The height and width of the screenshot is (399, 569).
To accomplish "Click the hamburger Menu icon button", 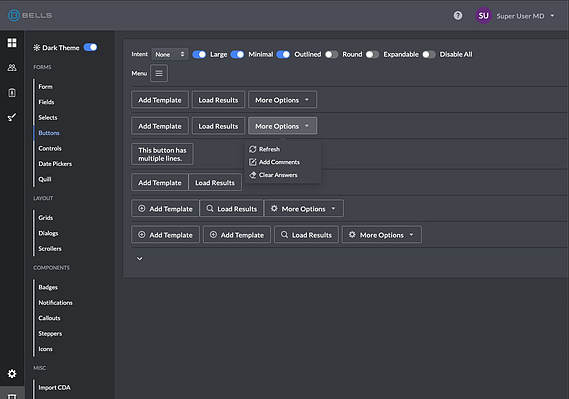I will click(159, 73).
